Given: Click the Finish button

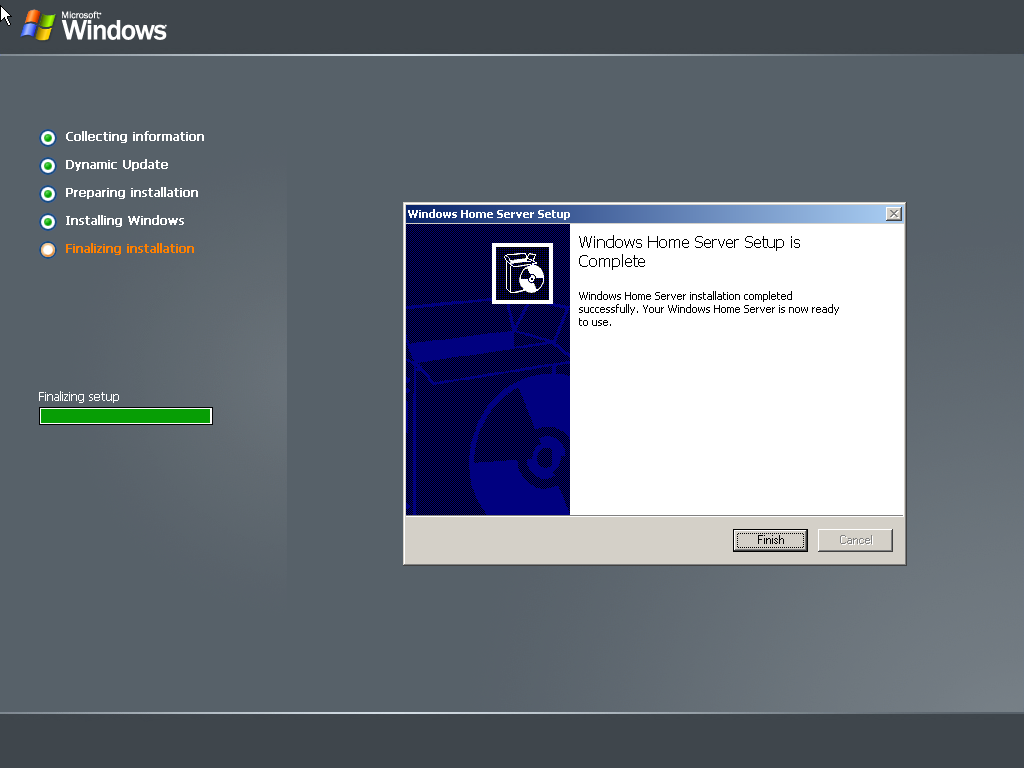Looking at the screenshot, I should (770, 540).
